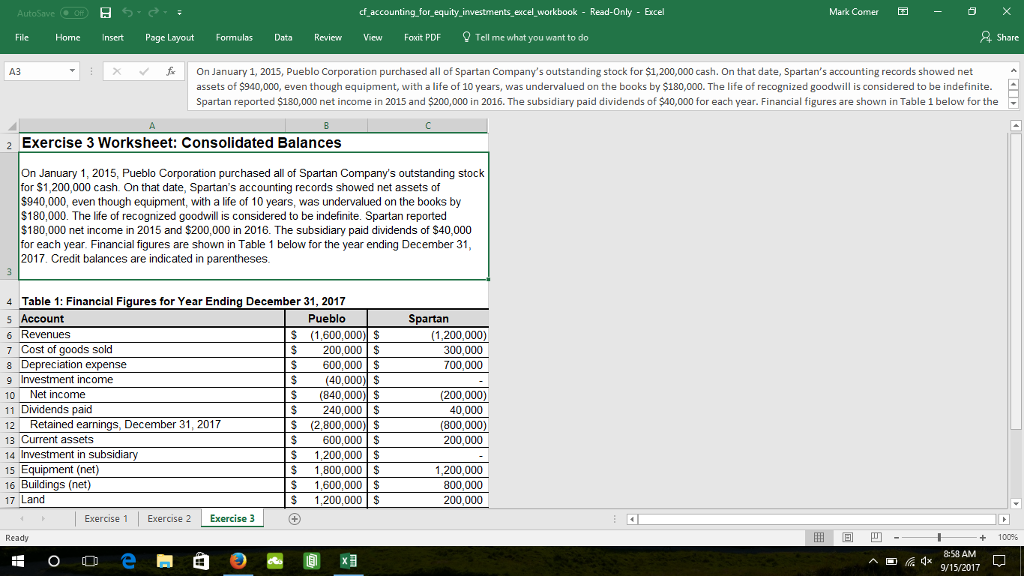The height and width of the screenshot is (576, 1024).
Task: Select Normal view icon in status bar
Action: point(821,537)
